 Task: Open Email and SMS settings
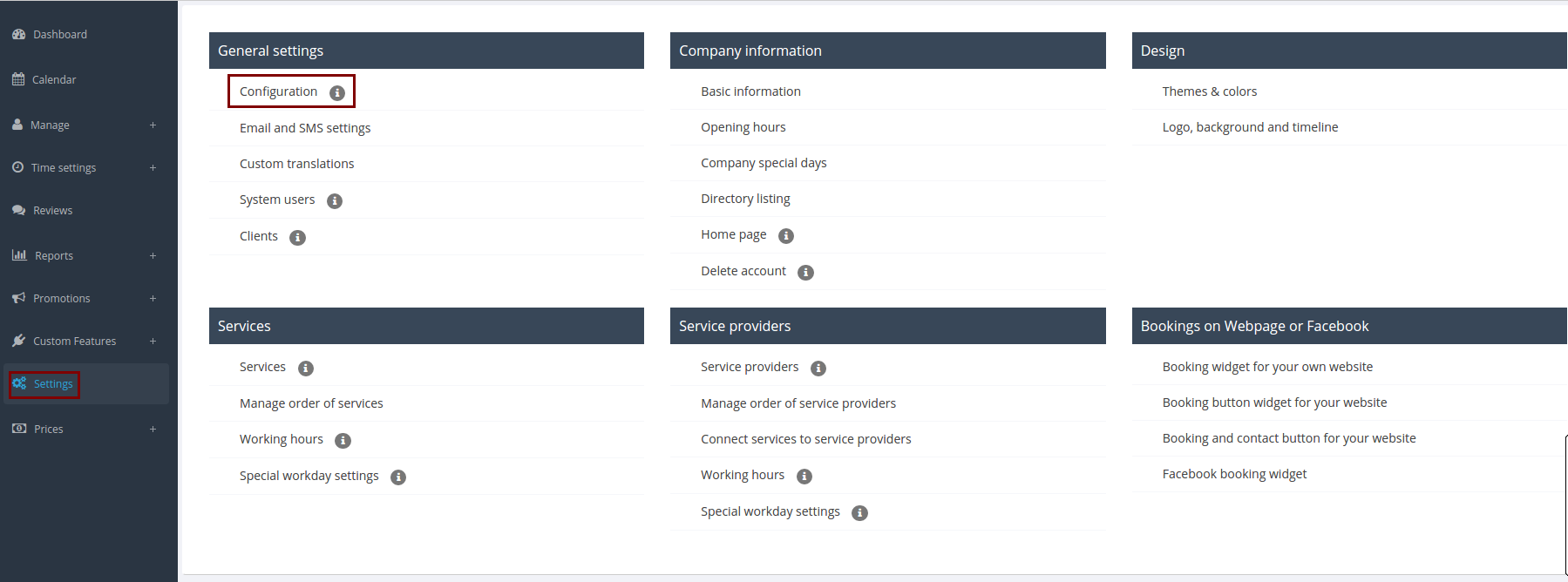[305, 128]
